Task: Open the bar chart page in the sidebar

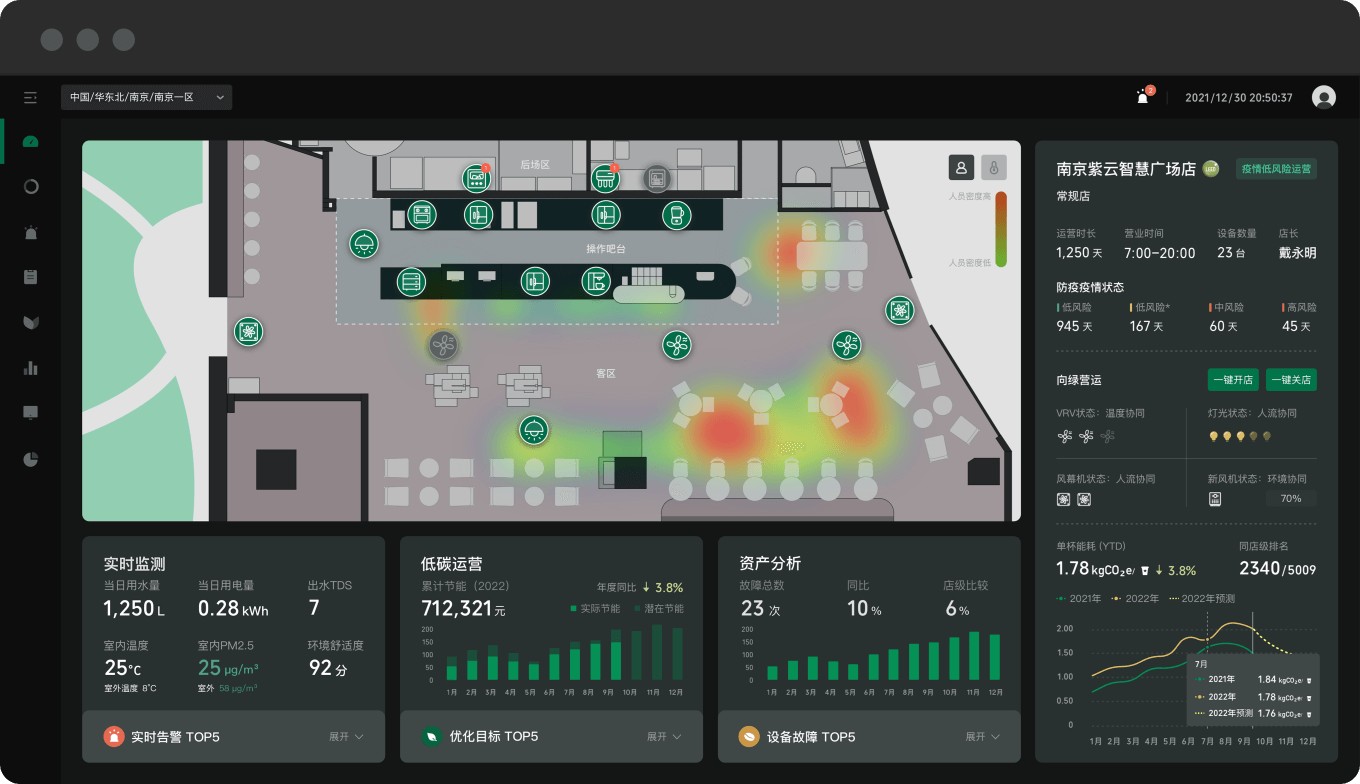Action: pos(30,367)
